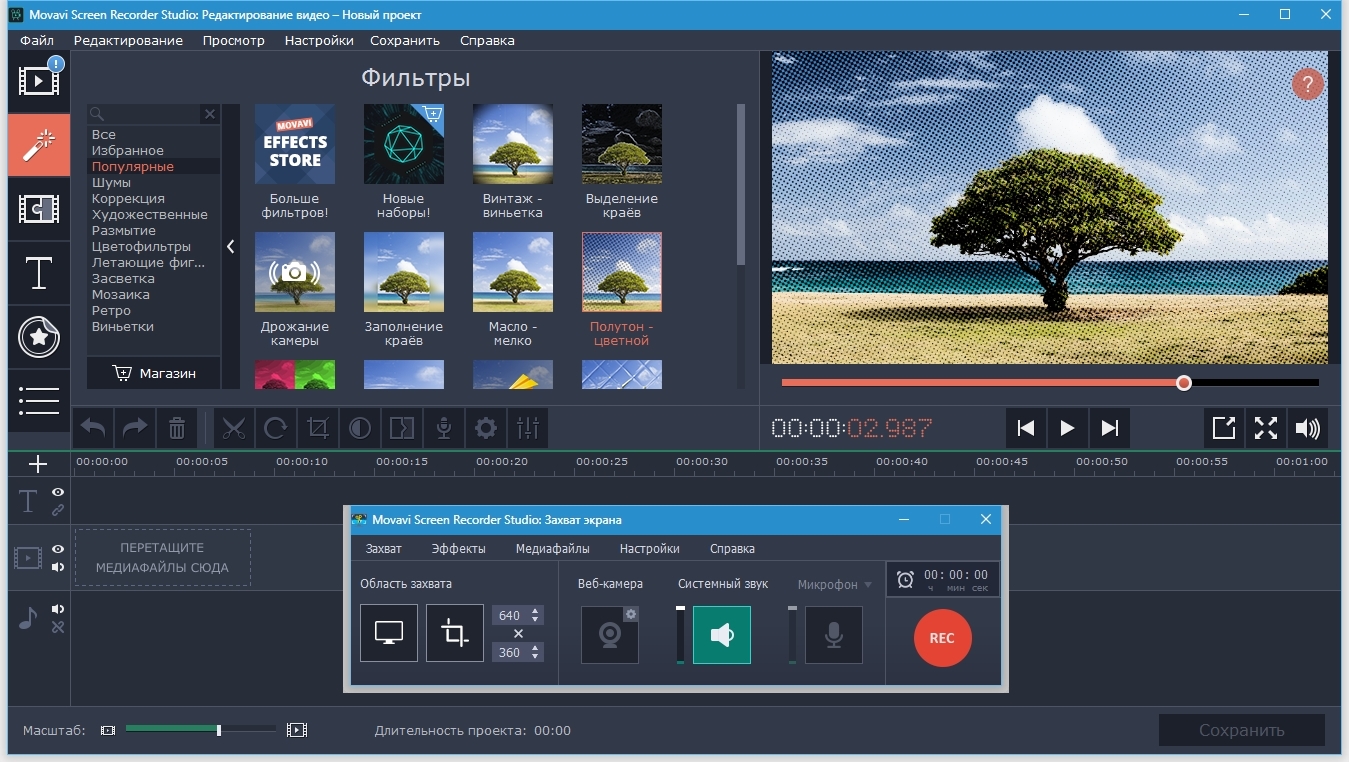Click the Delete trash icon
Image resolution: width=1349 pixels, height=762 pixels.
click(177, 429)
